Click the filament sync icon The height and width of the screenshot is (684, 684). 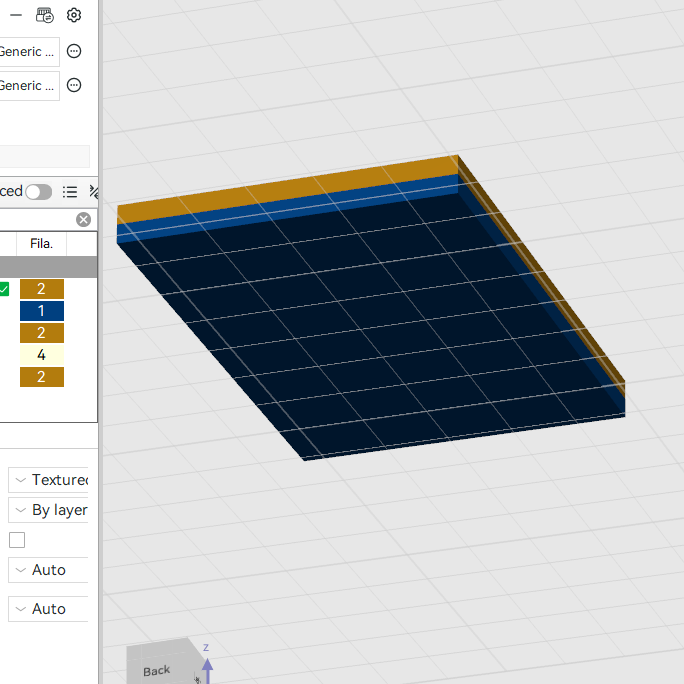point(44,15)
